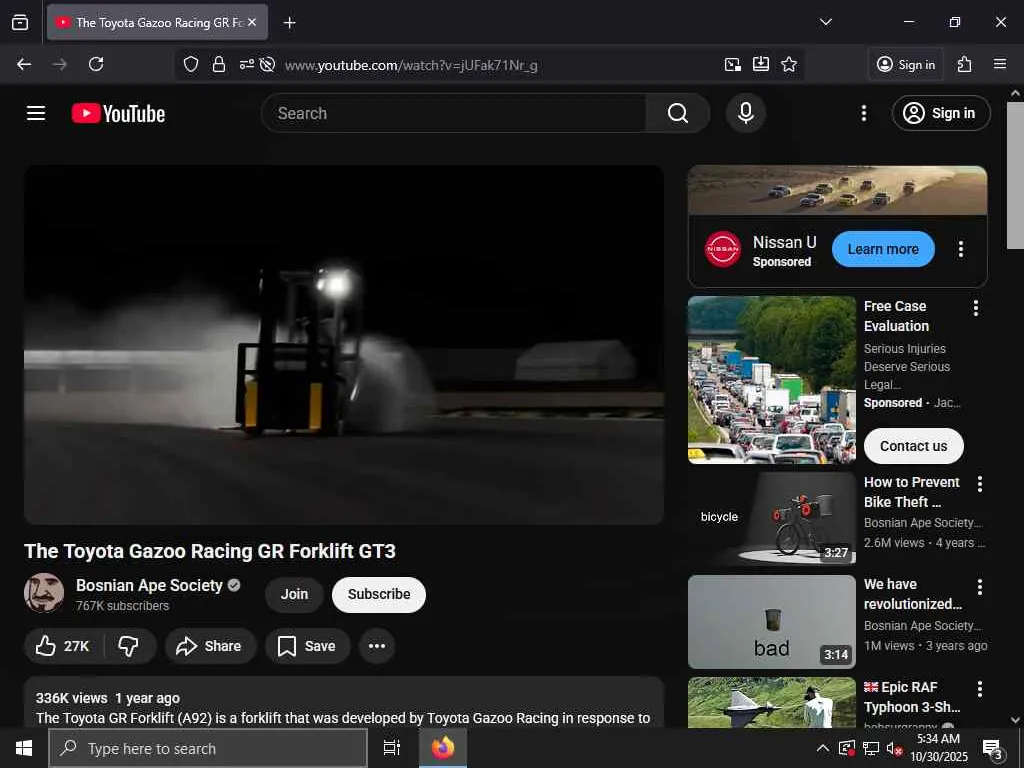Open Windows Start menu
This screenshot has width=1024, height=768.
24,748
